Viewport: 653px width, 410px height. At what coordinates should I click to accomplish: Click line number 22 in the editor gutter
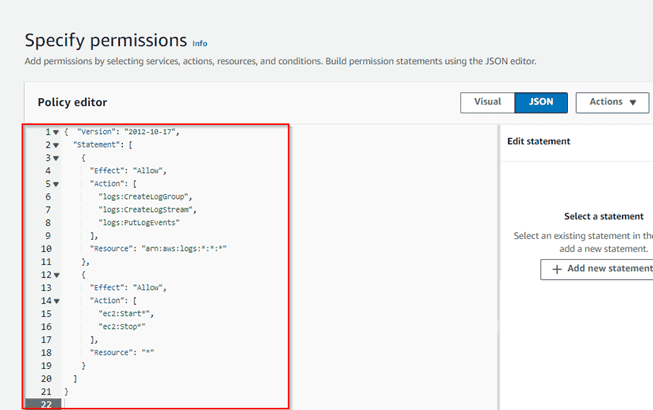pyautogui.click(x=46, y=405)
